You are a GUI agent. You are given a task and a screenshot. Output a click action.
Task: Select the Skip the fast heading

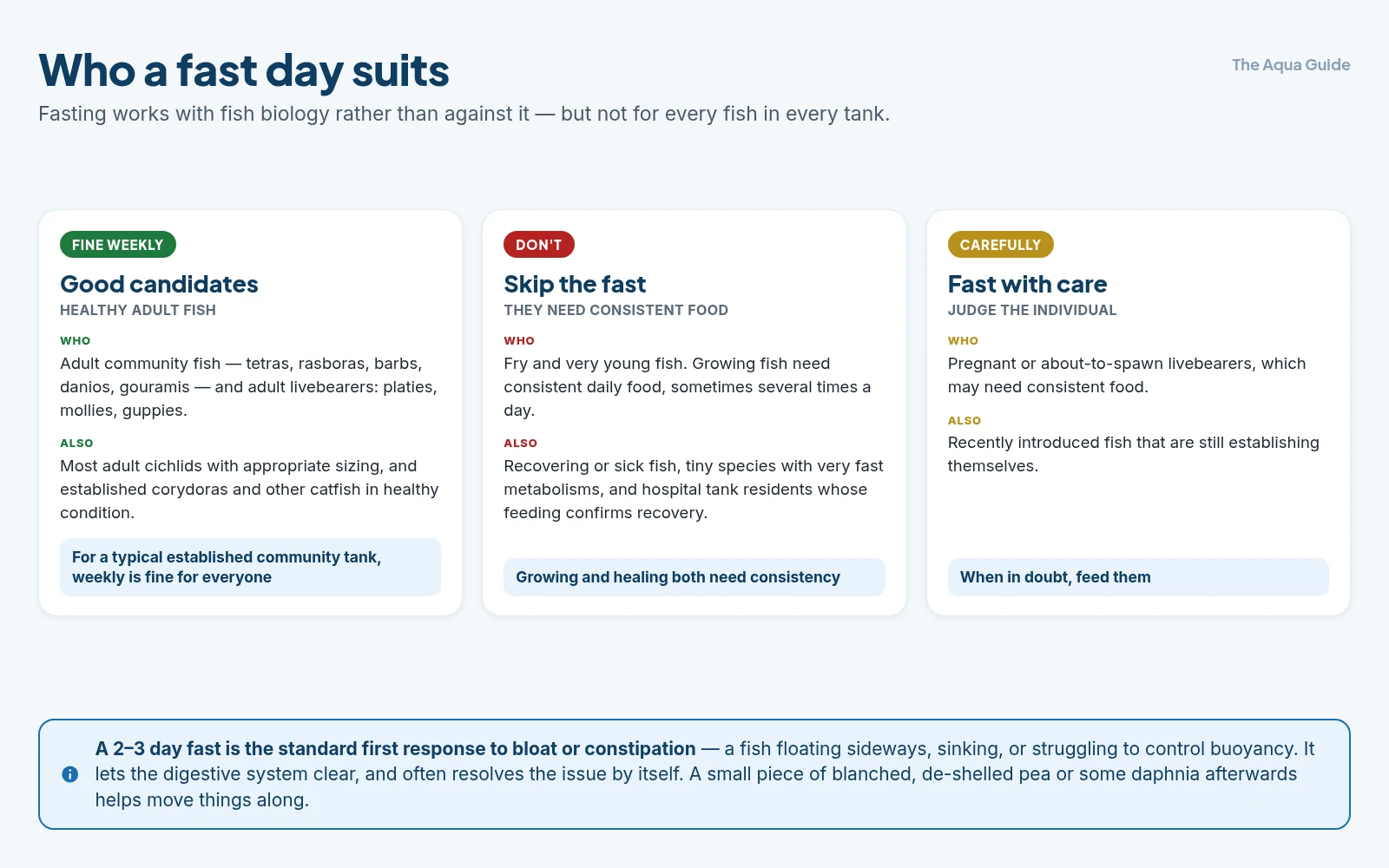575,284
